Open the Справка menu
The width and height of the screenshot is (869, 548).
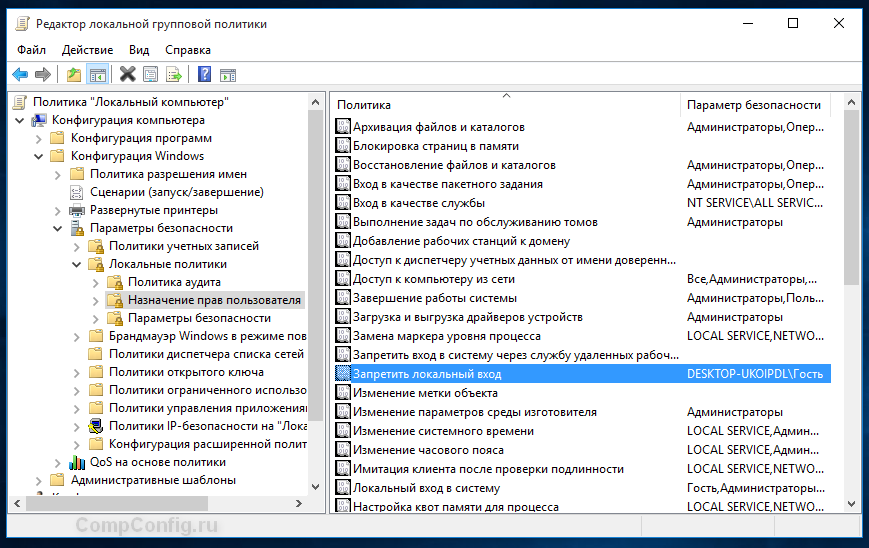(188, 50)
